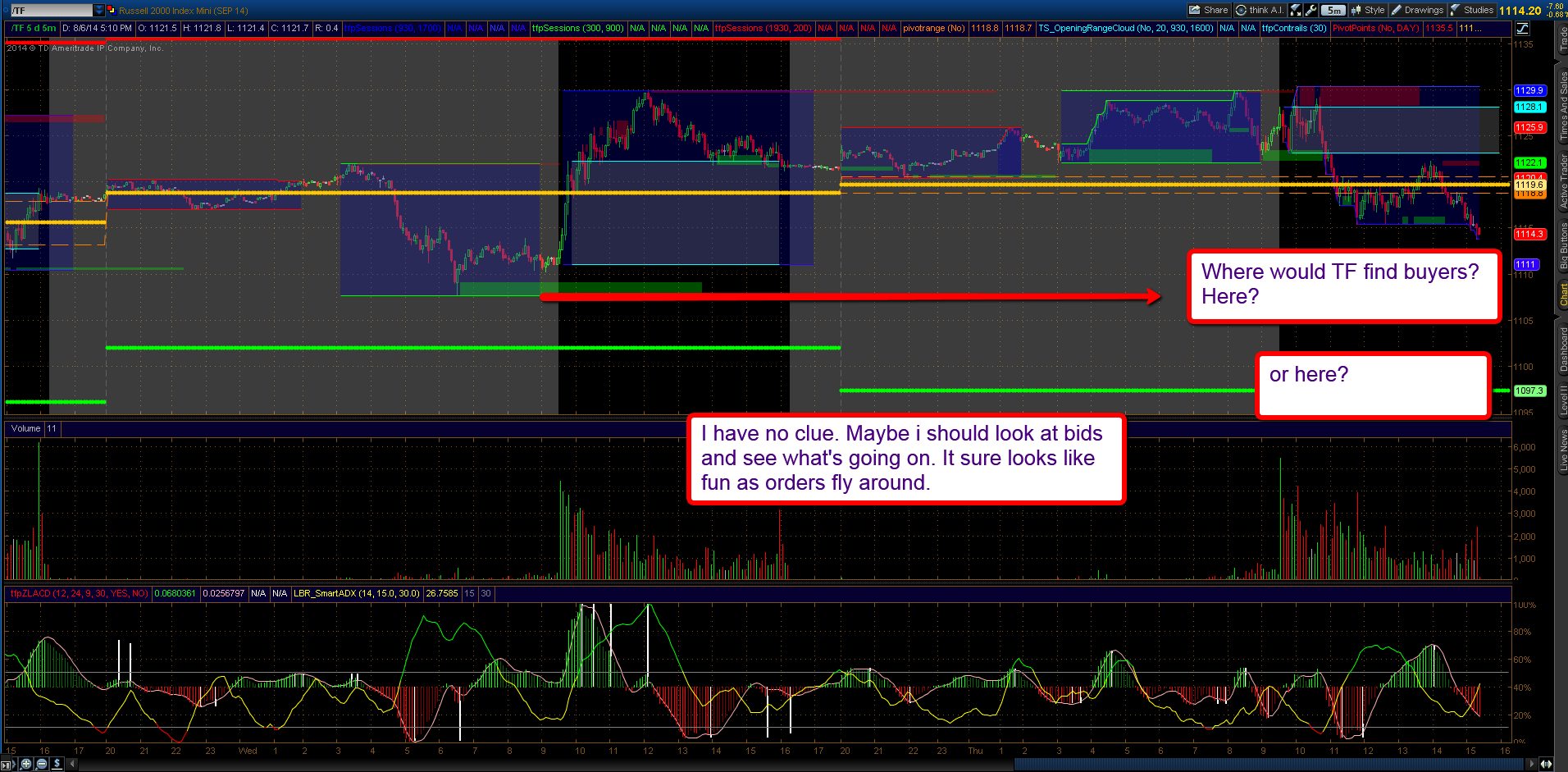Click the 1111 blue price bubble
This screenshot has width=1568, height=772.
tap(1525, 264)
